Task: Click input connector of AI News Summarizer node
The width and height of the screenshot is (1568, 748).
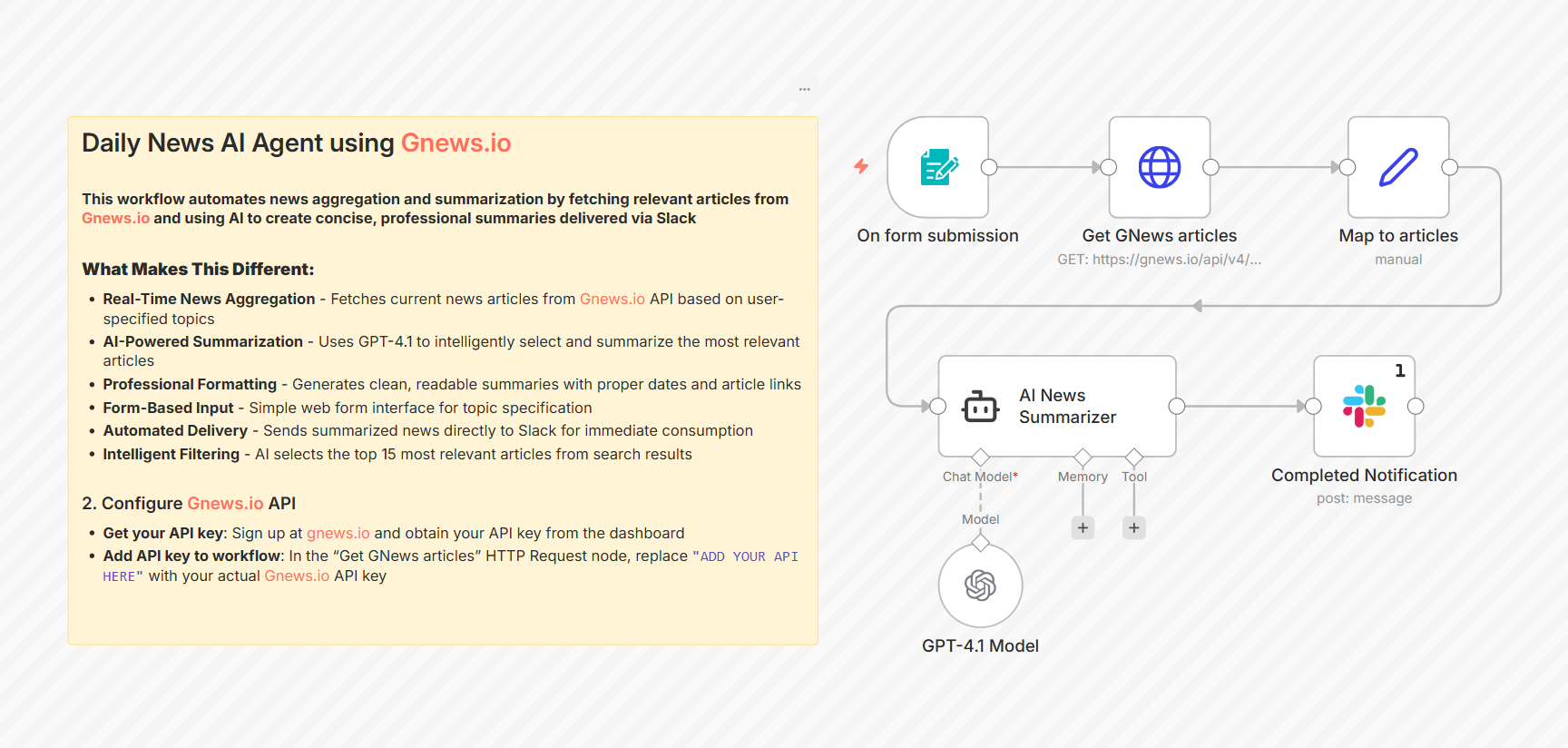Action: [938, 406]
